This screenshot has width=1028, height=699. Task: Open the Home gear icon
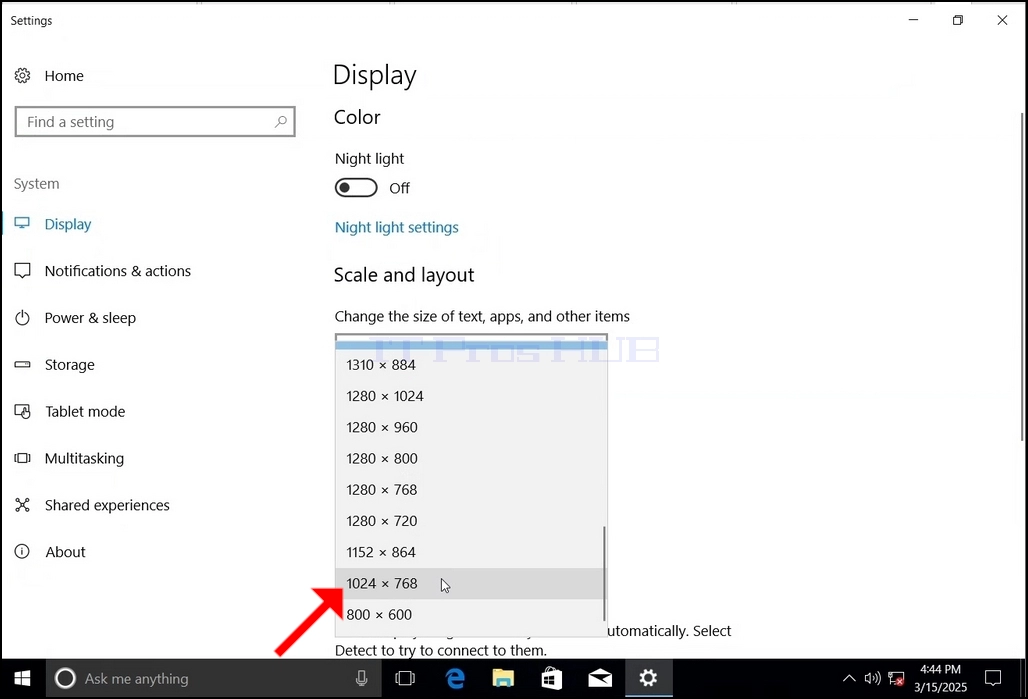pyautogui.click(x=22, y=76)
